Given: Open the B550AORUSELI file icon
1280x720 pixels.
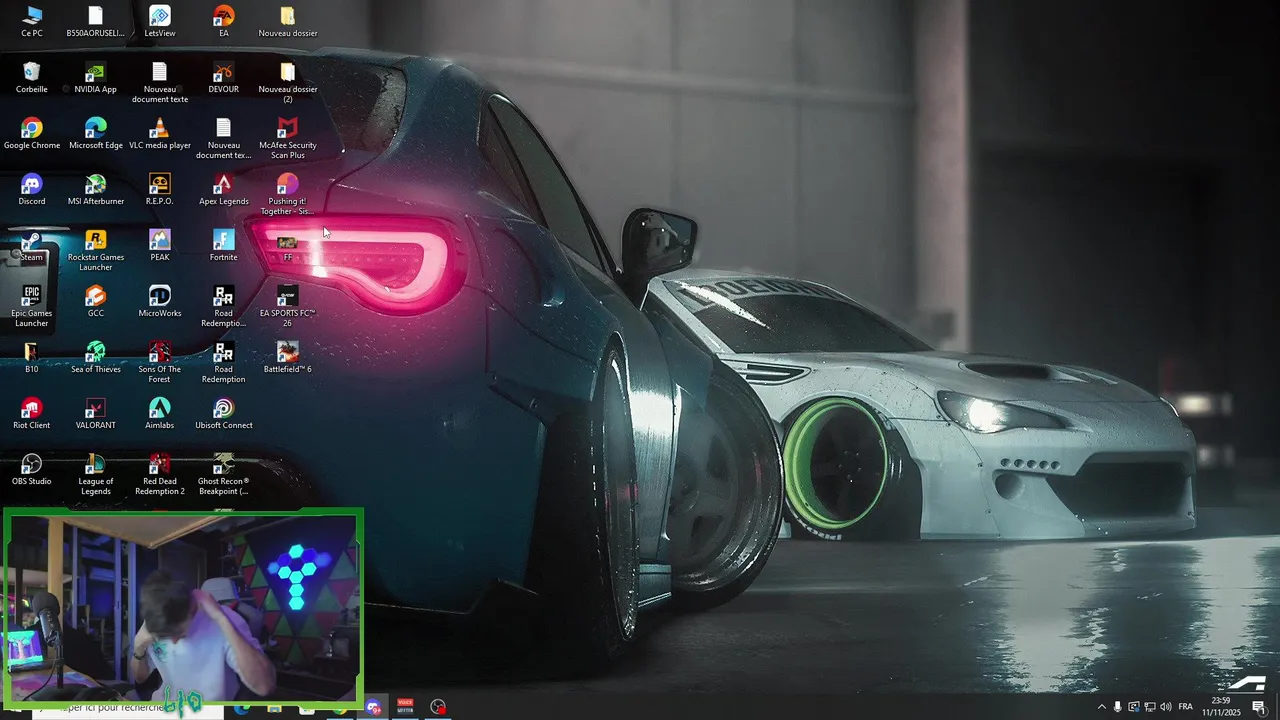Looking at the screenshot, I should (x=96, y=22).
